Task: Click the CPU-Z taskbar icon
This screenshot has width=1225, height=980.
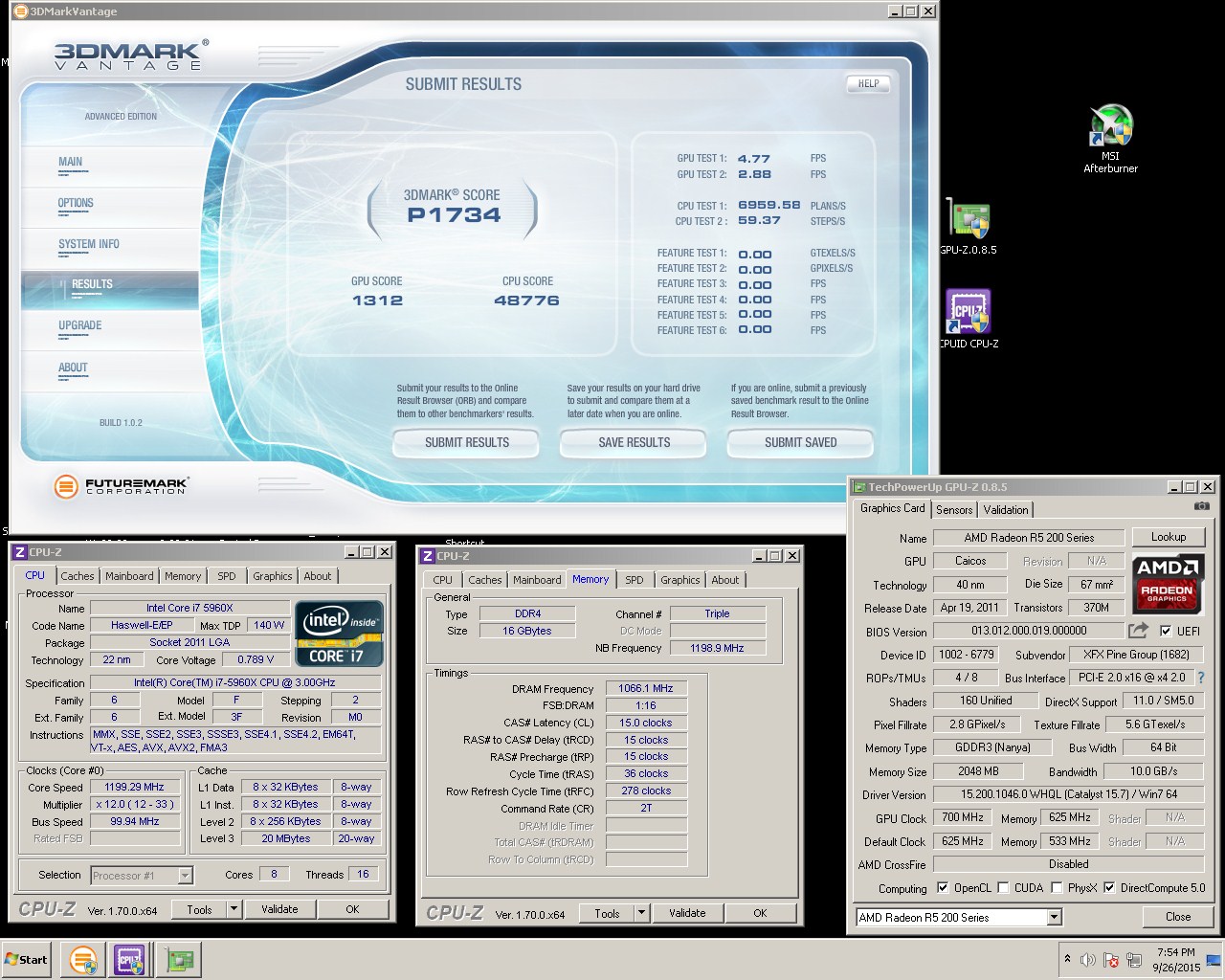Action: point(129,959)
